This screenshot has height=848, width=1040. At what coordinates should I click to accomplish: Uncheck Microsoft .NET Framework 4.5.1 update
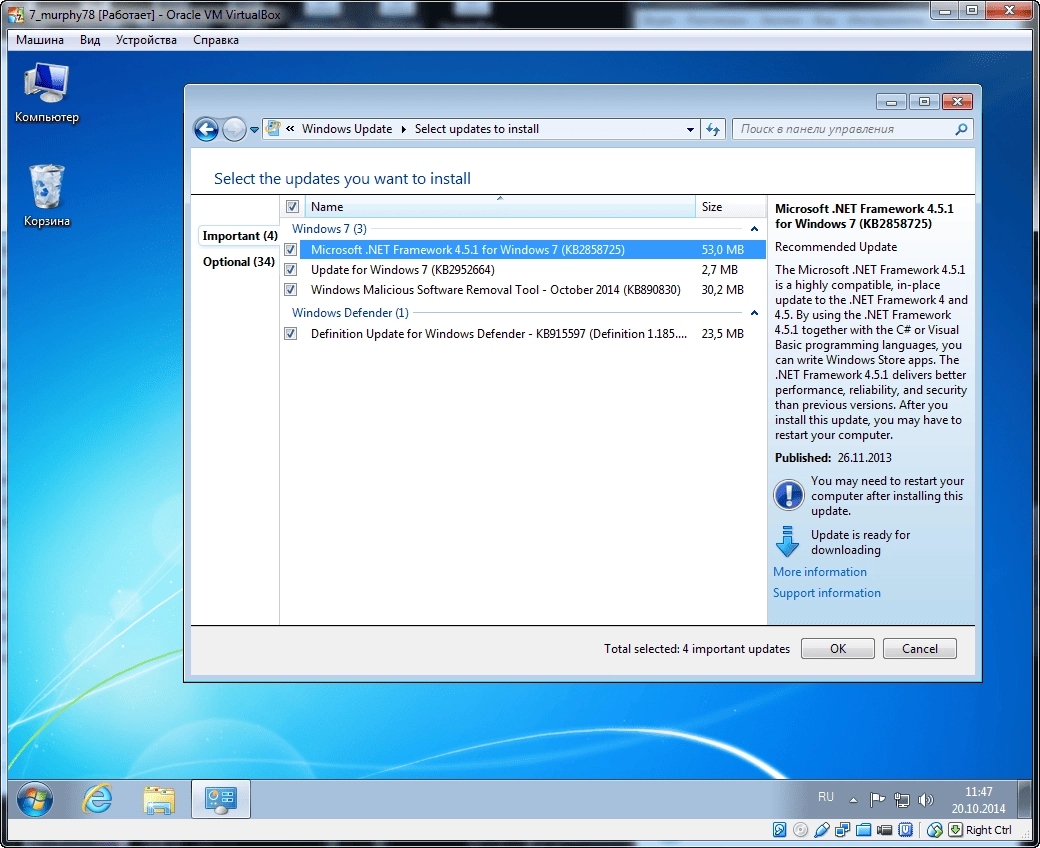(x=291, y=250)
